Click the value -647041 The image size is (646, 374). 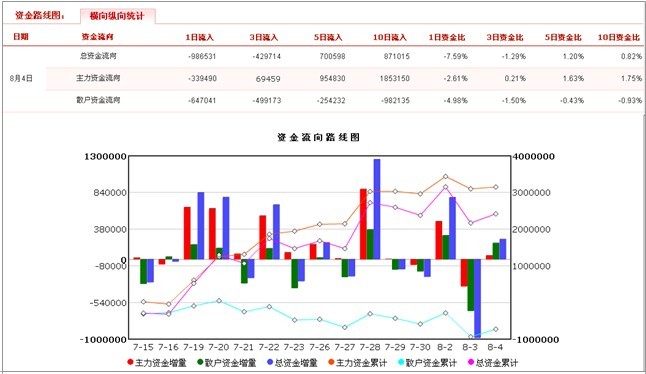(202, 101)
